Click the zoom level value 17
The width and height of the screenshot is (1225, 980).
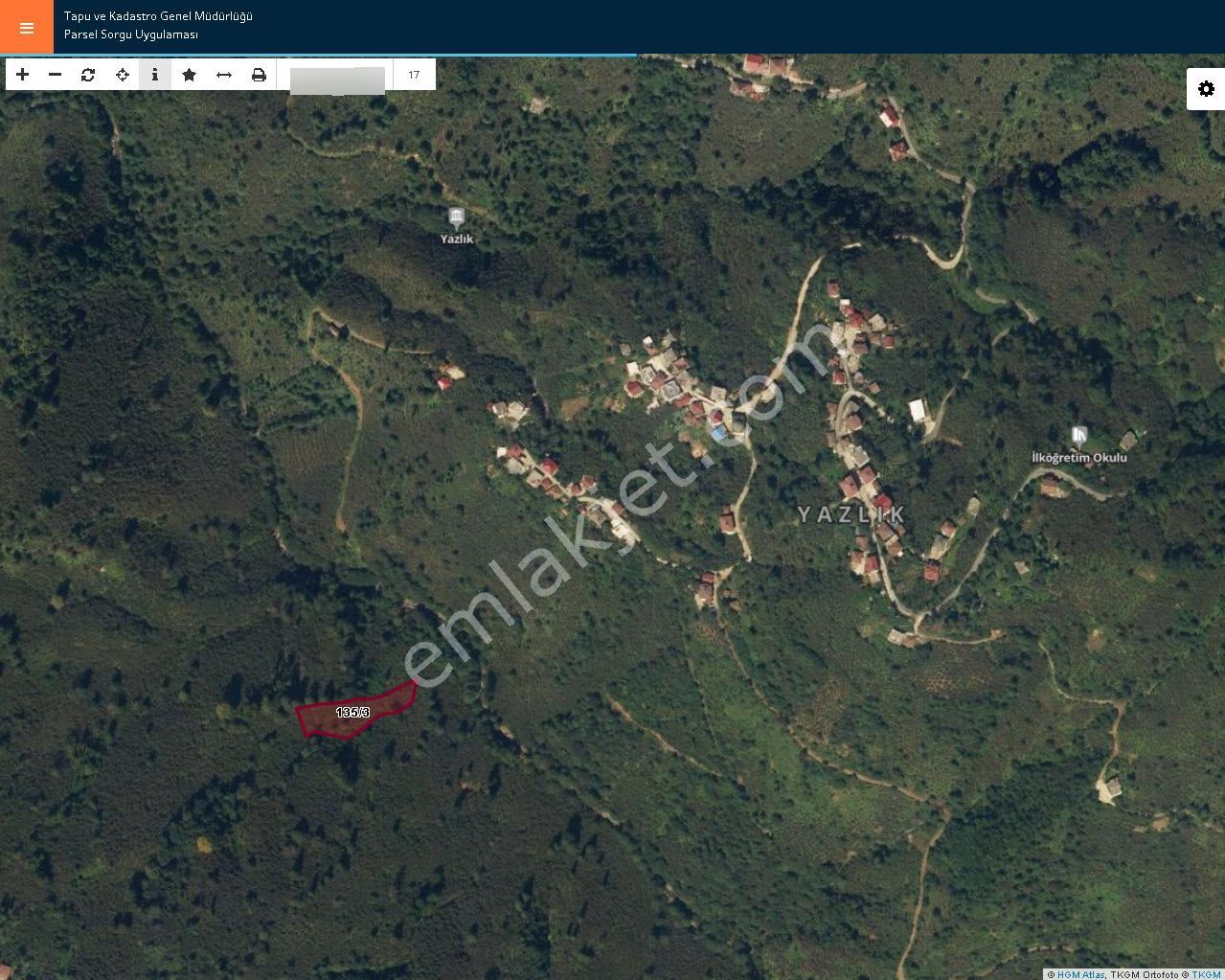(x=414, y=75)
